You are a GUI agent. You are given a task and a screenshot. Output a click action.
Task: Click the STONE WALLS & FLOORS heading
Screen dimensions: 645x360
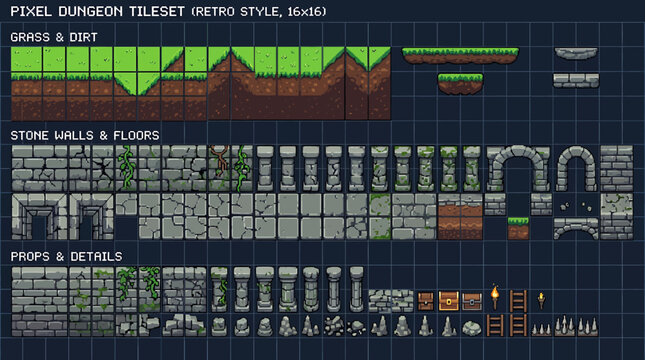point(85,135)
